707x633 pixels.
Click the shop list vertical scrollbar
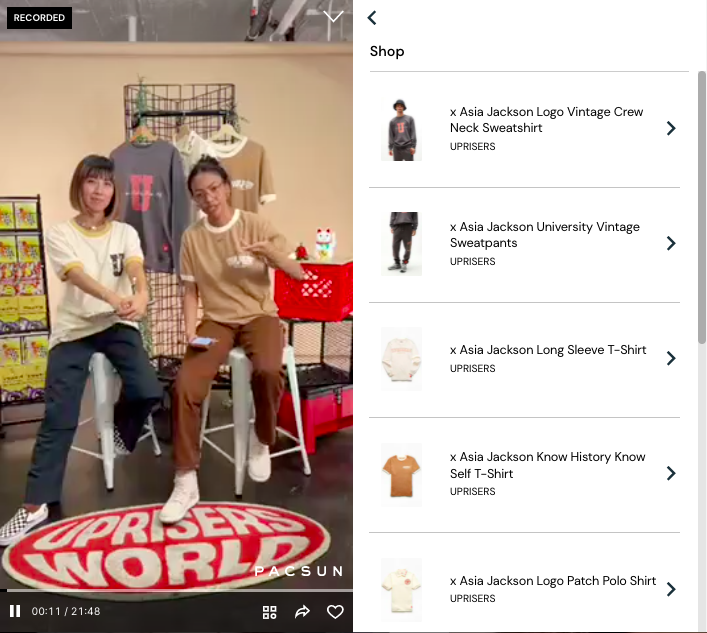pyautogui.click(x=702, y=207)
